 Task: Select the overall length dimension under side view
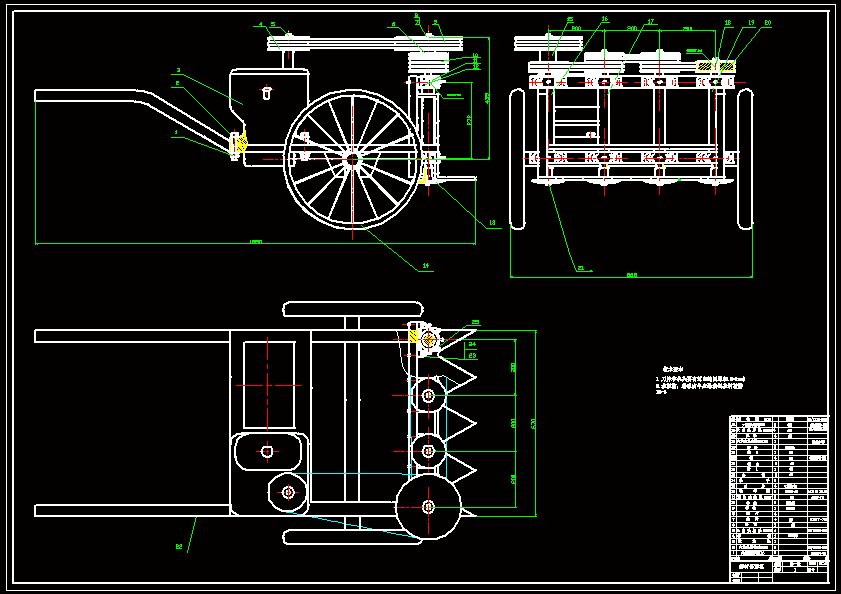[x=255, y=243]
